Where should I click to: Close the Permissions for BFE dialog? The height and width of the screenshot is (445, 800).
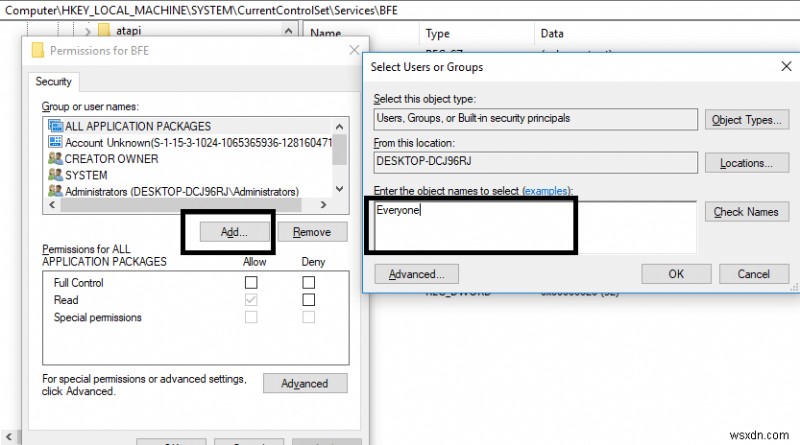(x=354, y=50)
